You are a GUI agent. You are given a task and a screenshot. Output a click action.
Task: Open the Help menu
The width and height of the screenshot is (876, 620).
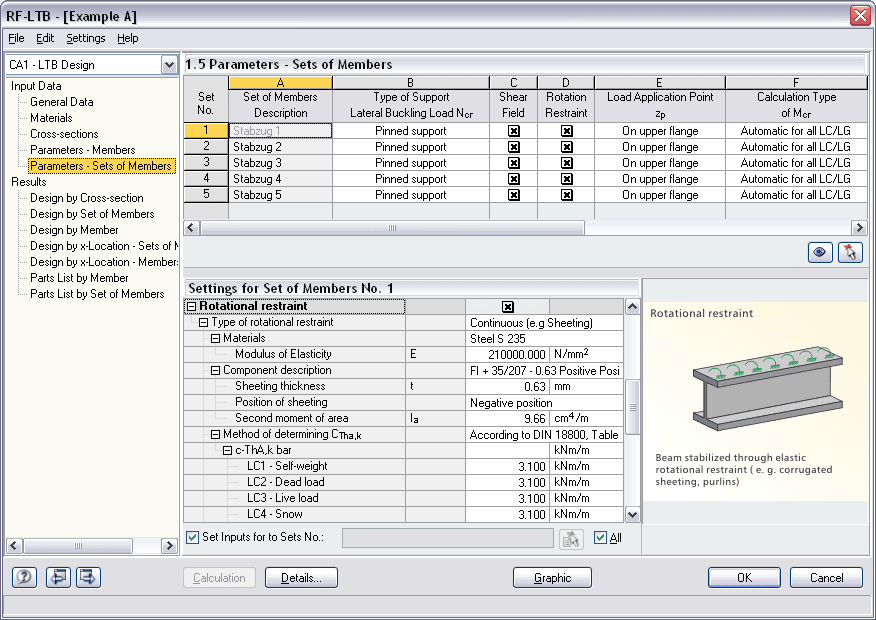pos(127,38)
